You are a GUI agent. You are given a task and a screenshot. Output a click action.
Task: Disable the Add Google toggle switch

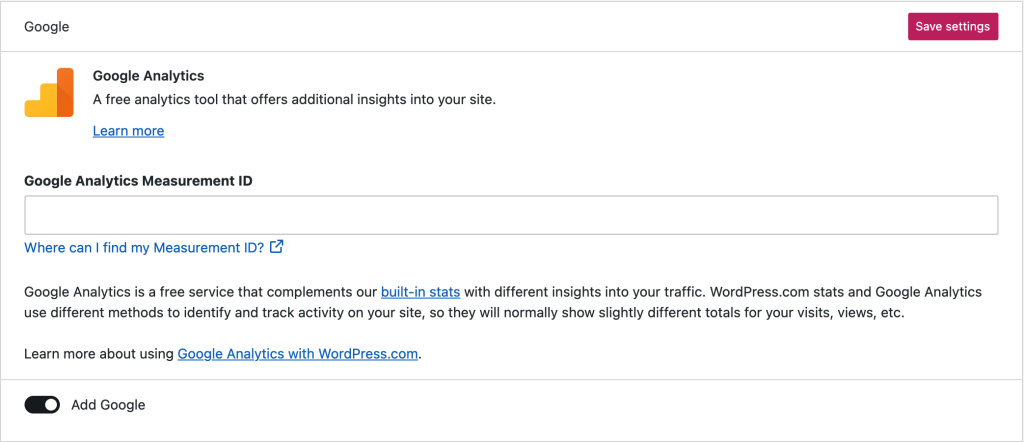click(42, 405)
